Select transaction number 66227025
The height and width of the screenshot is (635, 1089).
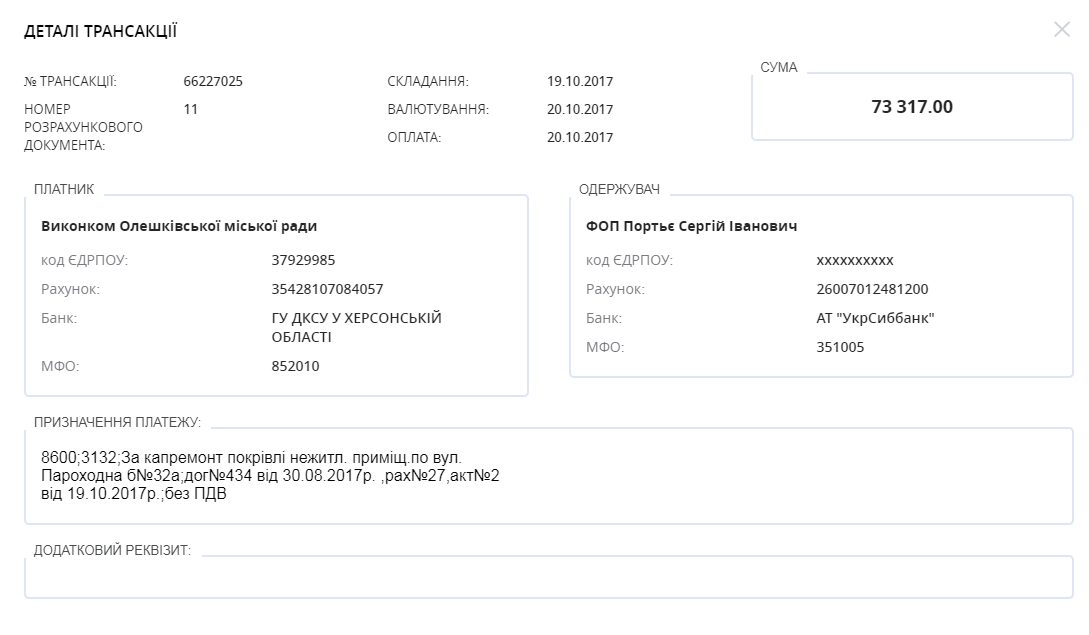213,81
